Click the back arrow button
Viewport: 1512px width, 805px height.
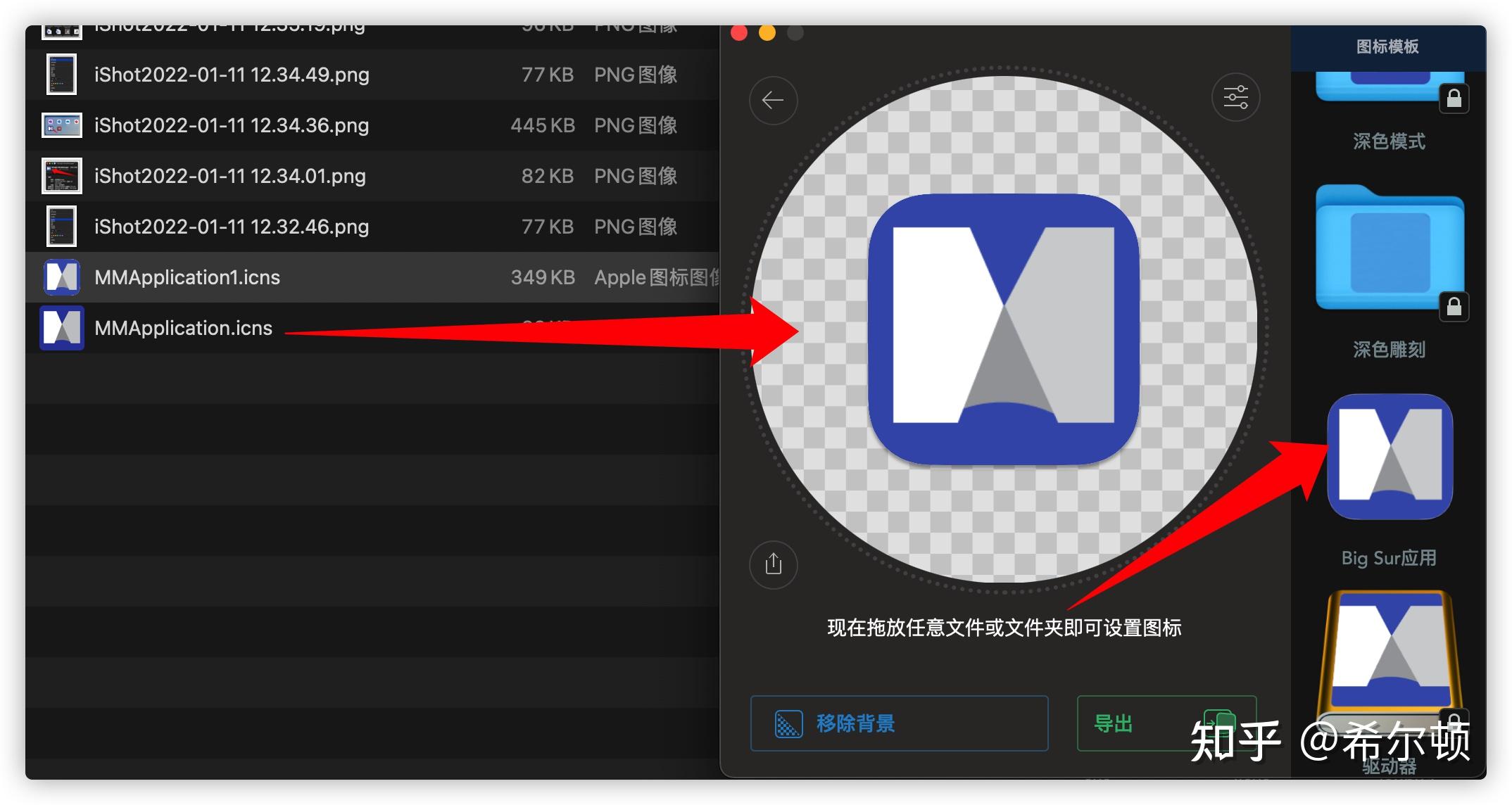click(773, 101)
